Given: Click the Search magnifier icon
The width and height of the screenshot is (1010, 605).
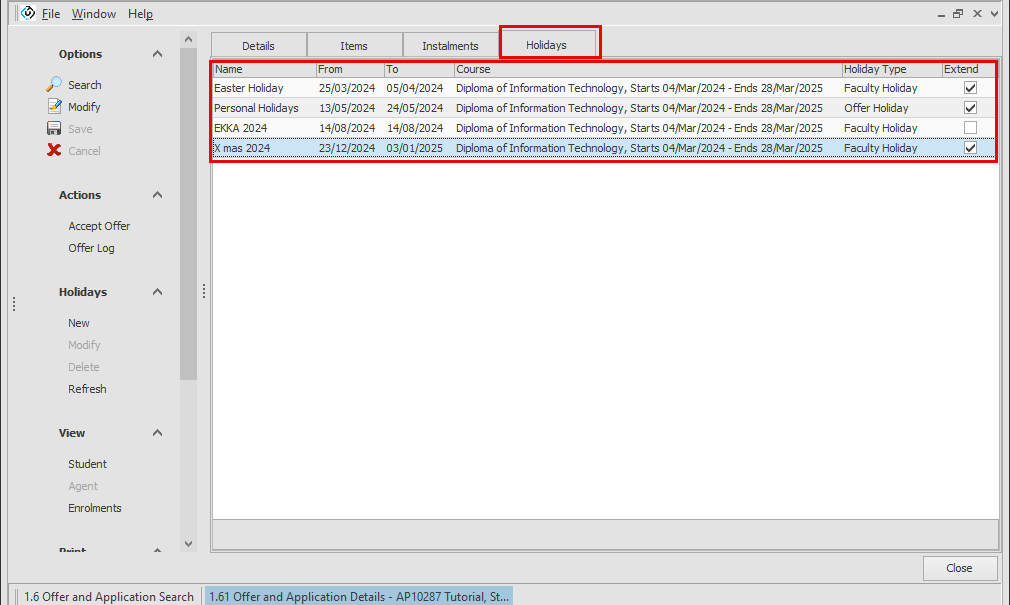Looking at the screenshot, I should 54,85.
